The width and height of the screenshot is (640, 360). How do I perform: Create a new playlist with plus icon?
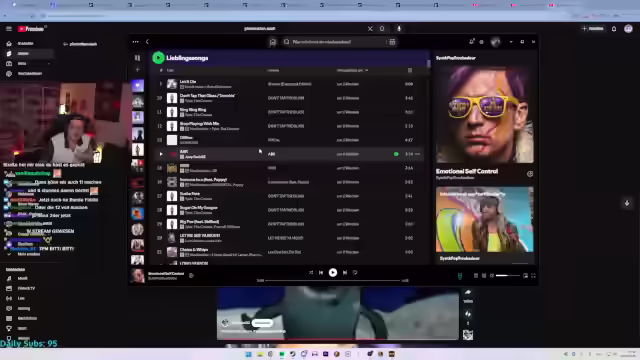coord(138,70)
